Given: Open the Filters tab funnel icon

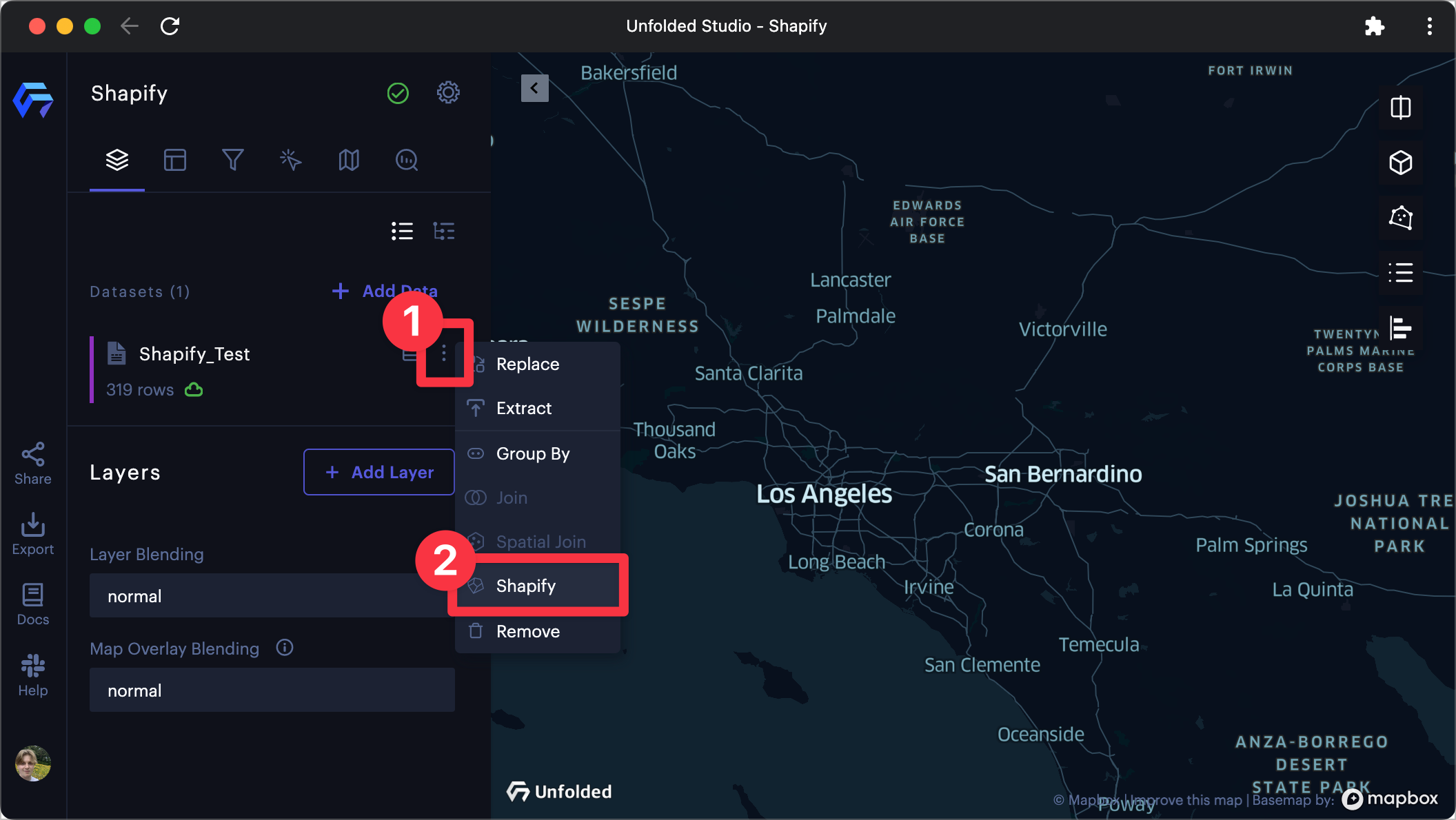Looking at the screenshot, I should (x=232, y=160).
